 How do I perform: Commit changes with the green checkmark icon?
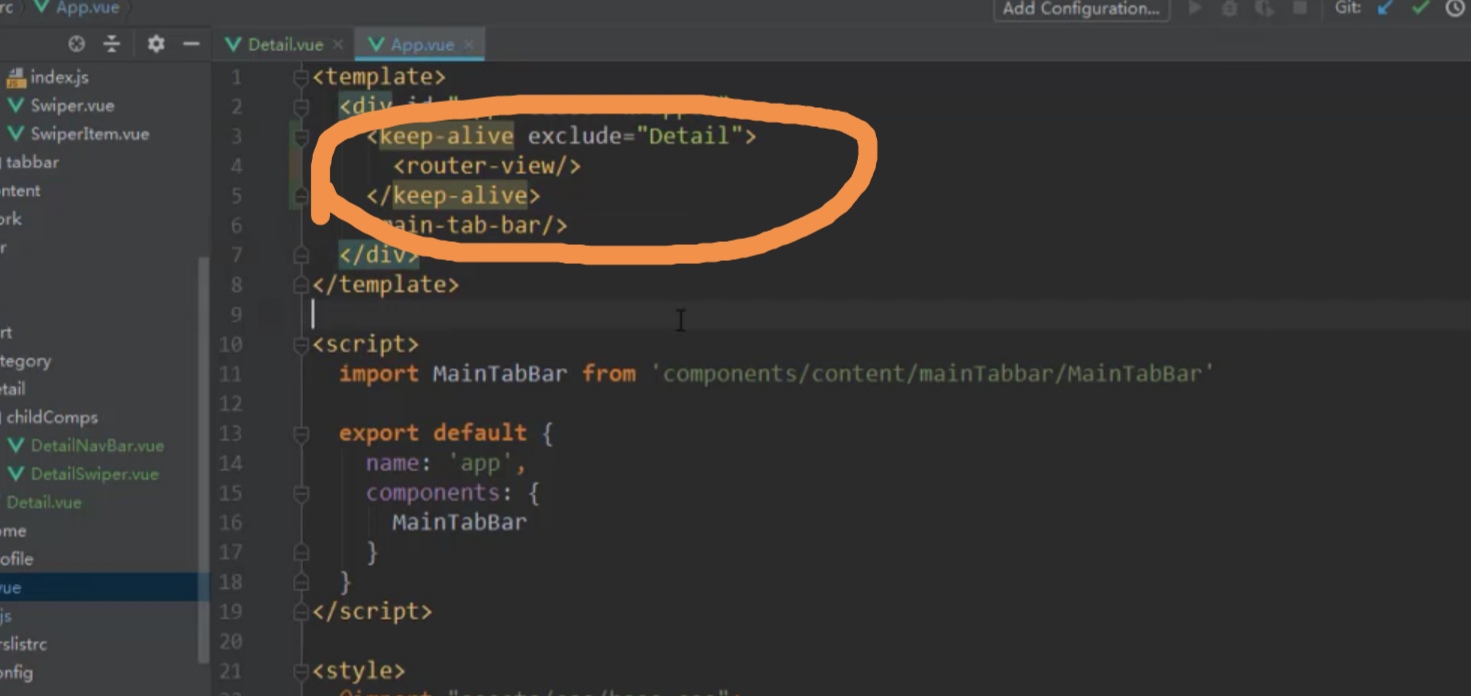[1420, 8]
